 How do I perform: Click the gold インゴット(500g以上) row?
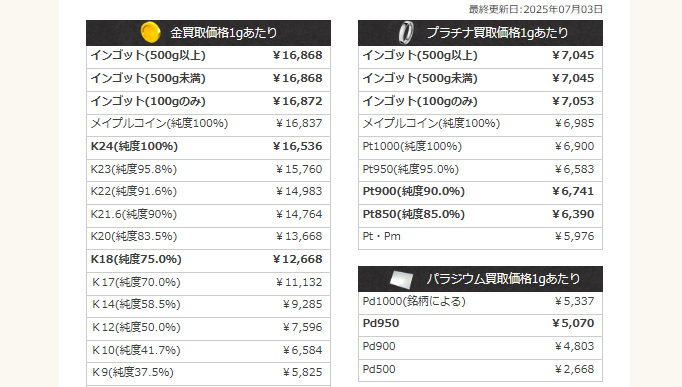(208, 56)
